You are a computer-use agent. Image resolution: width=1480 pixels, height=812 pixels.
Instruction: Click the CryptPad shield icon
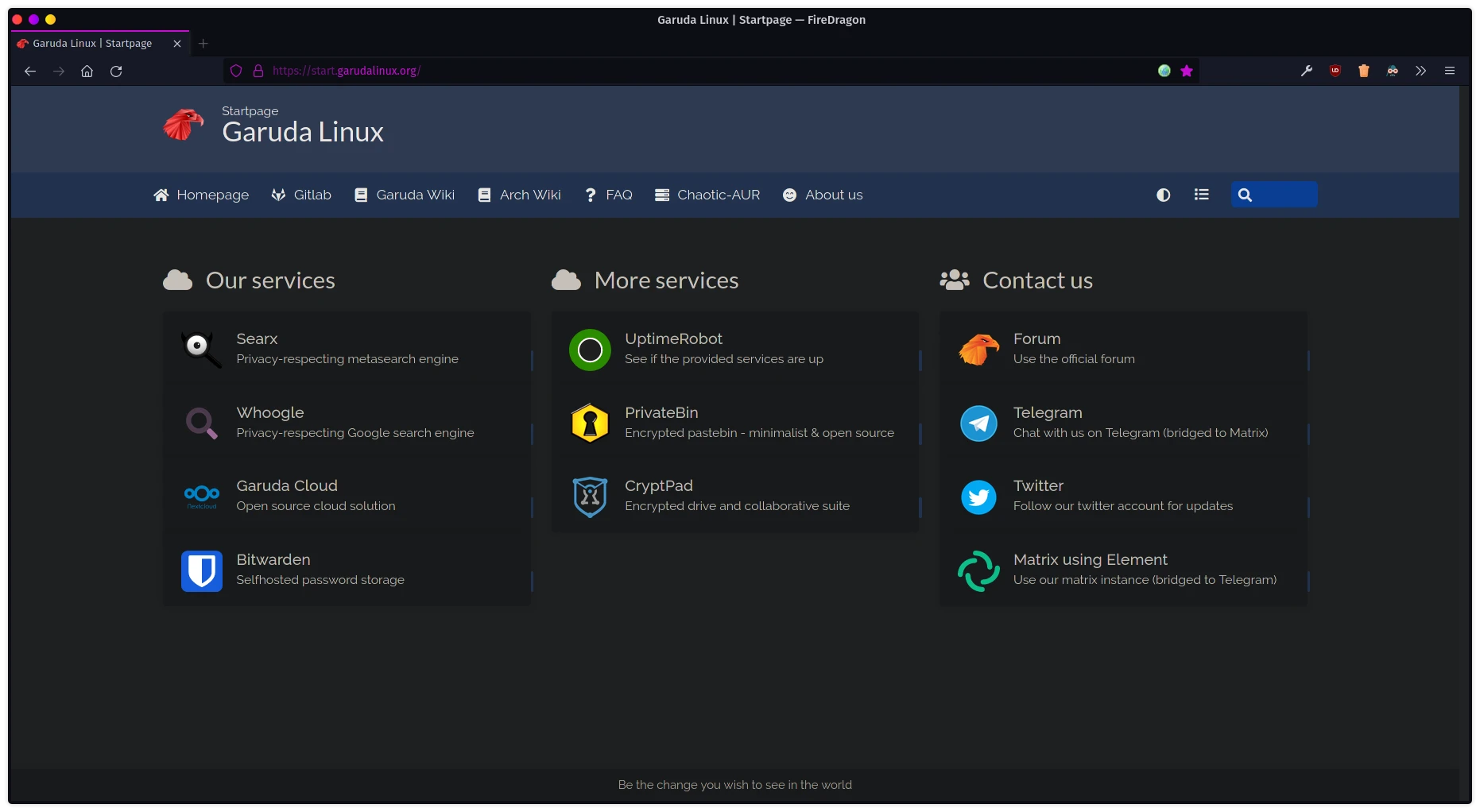tap(590, 497)
